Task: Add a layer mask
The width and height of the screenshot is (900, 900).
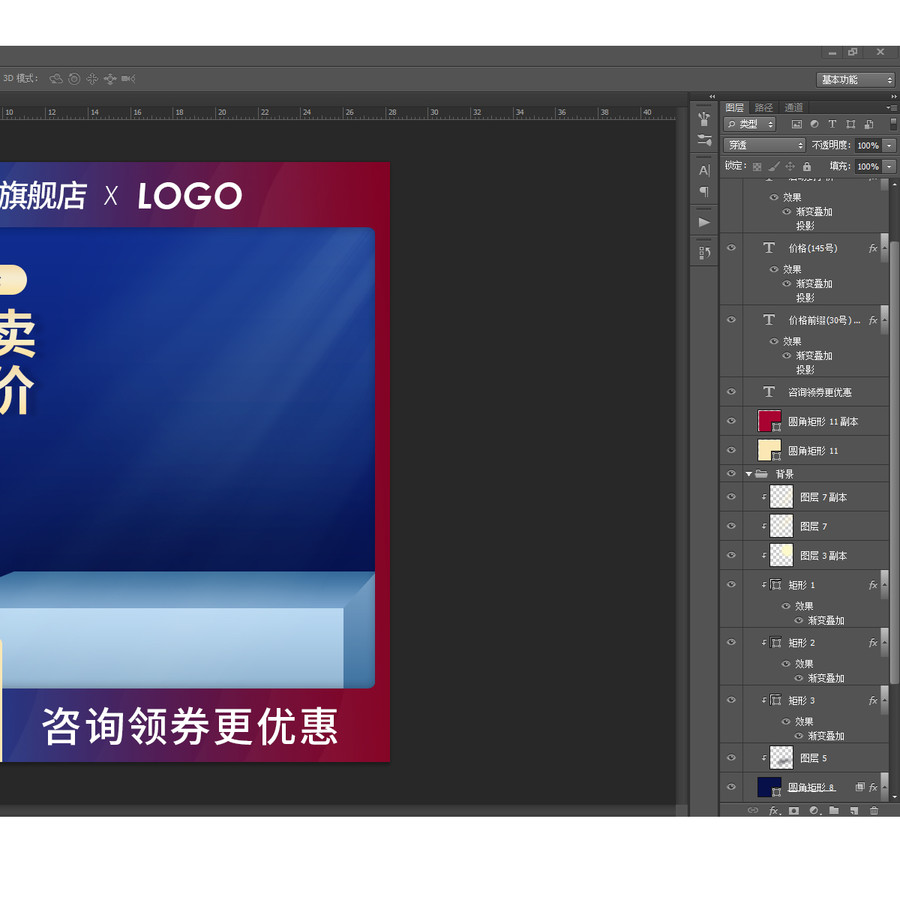Action: pos(794,810)
